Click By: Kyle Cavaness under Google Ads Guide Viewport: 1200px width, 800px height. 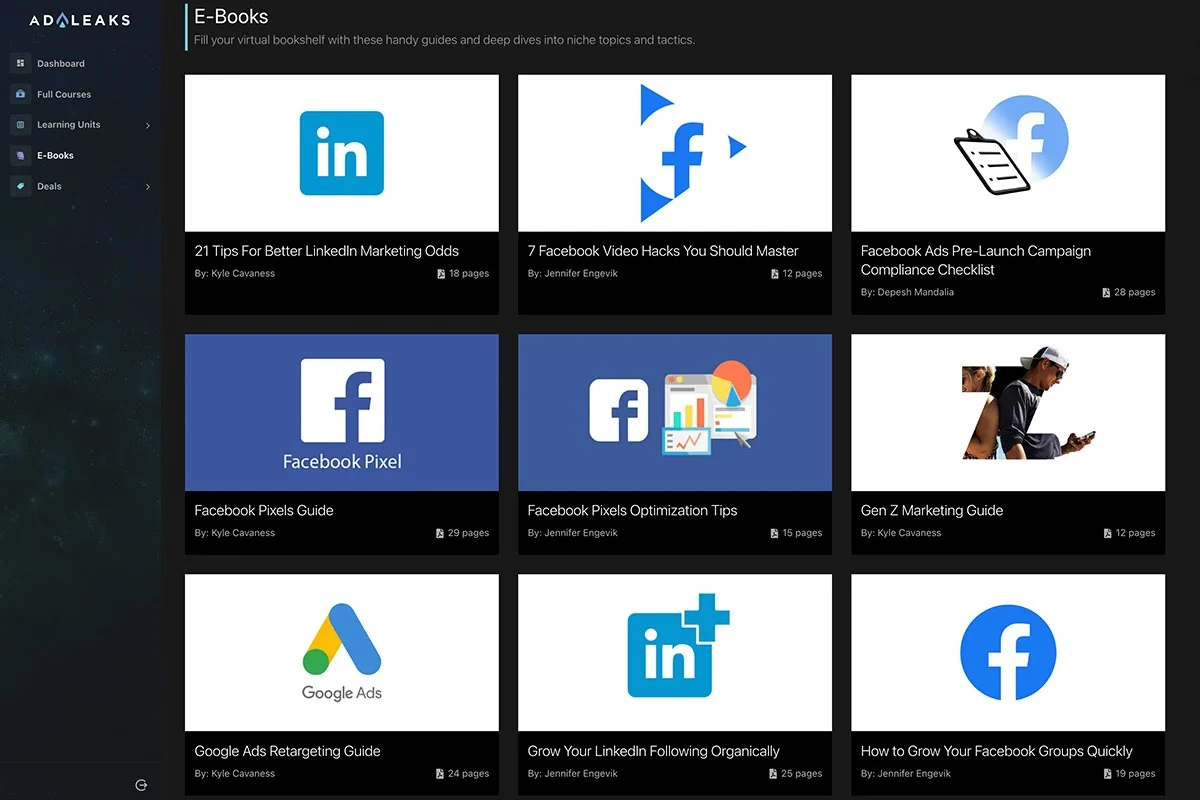pyautogui.click(x=234, y=773)
